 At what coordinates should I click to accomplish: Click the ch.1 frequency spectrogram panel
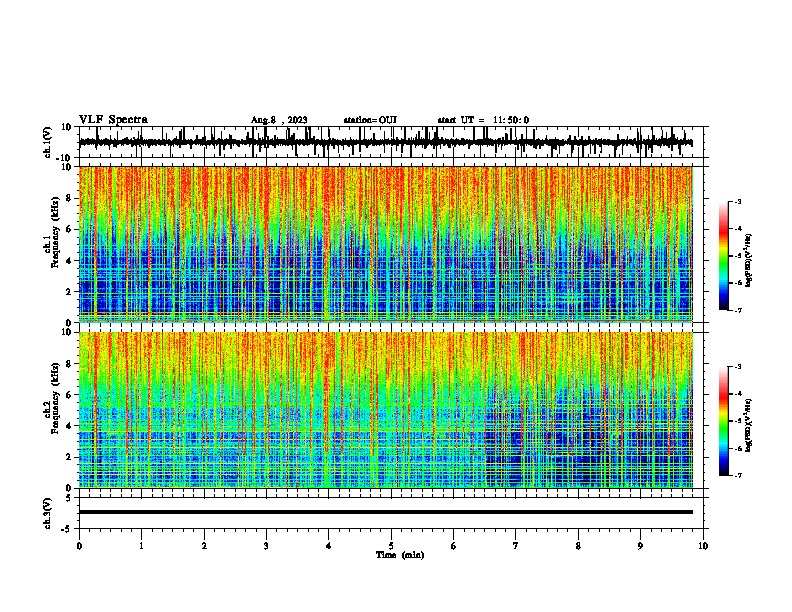point(385,244)
